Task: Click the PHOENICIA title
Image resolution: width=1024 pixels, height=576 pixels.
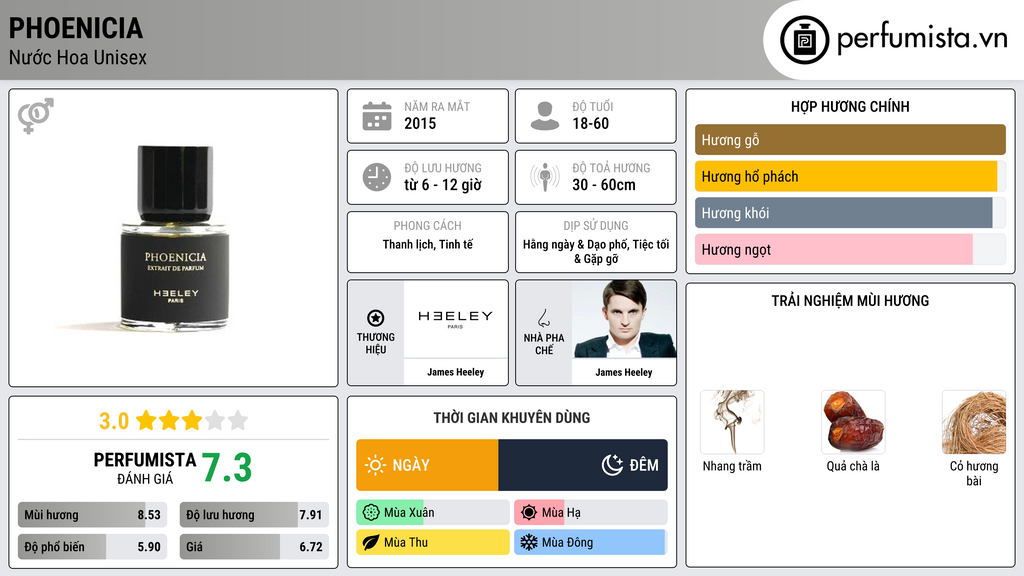Action: click(76, 28)
